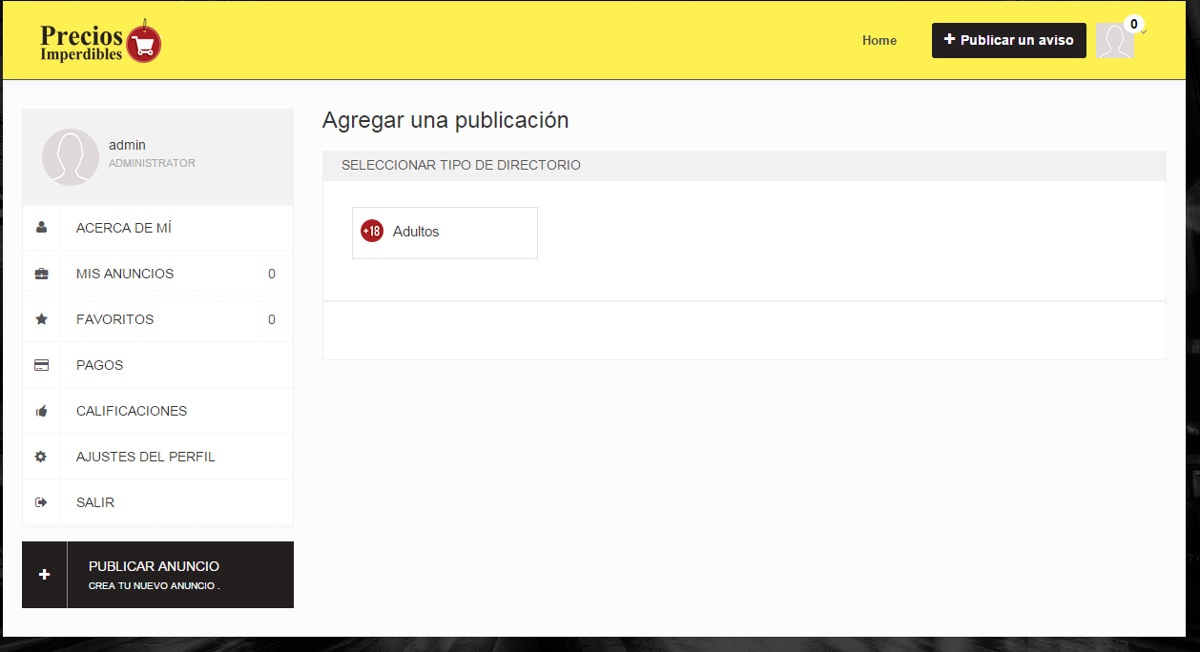Open the FAVORITOS menu item
Viewport: 1200px width, 652px height.
click(x=158, y=320)
